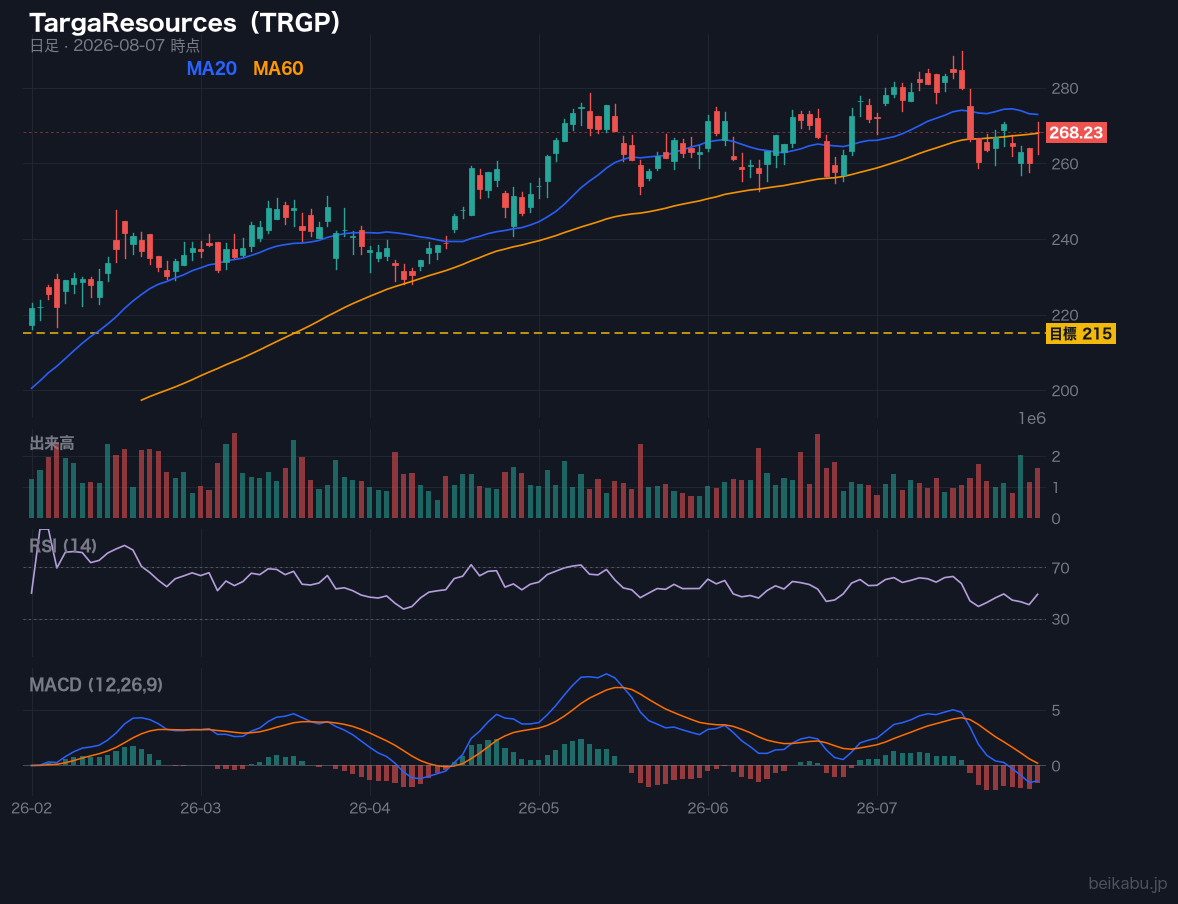Click the 240 price axis label

coord(1065,240)
